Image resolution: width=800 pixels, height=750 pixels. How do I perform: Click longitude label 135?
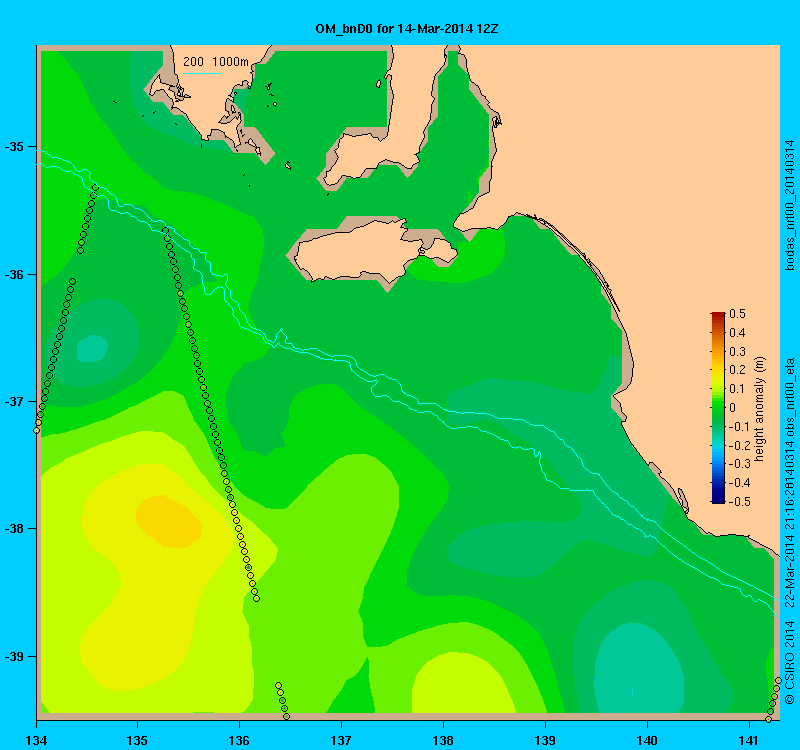click(137, 740)
